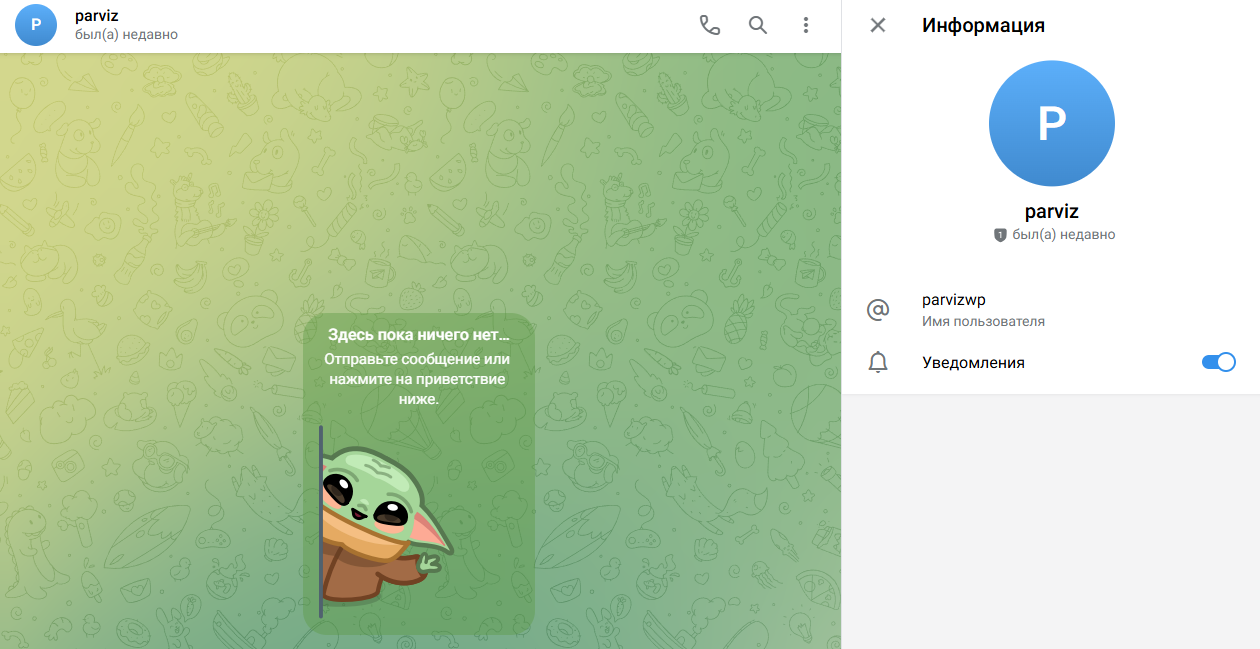Viewport: 1260px width, 649px height.
Task: Click the Информация panel title
Action: pyautogui.click(x=983, y=25)
